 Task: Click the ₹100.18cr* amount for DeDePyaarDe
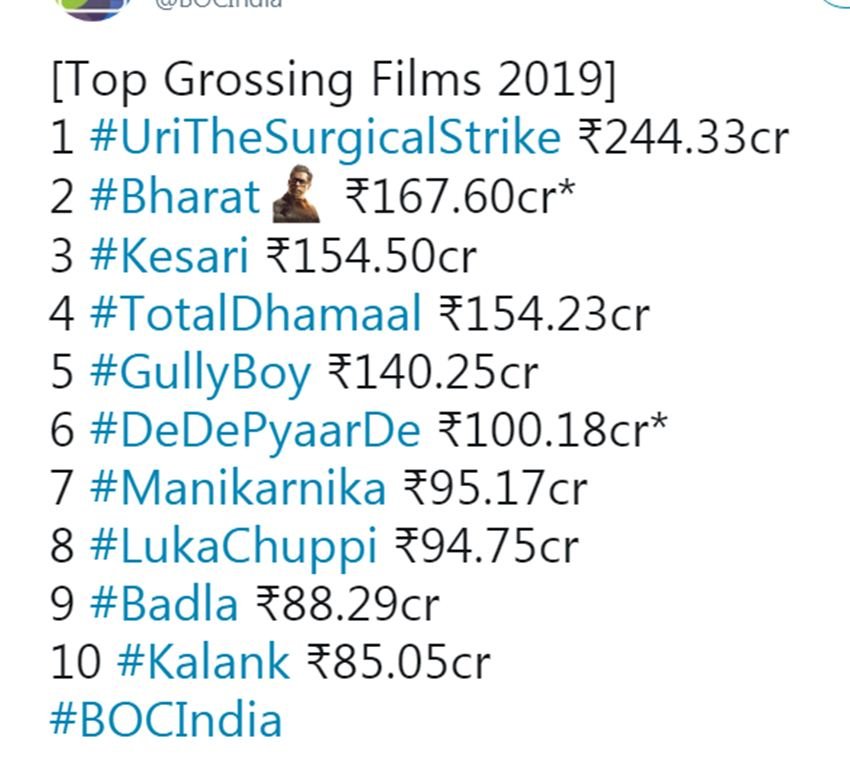553,431
